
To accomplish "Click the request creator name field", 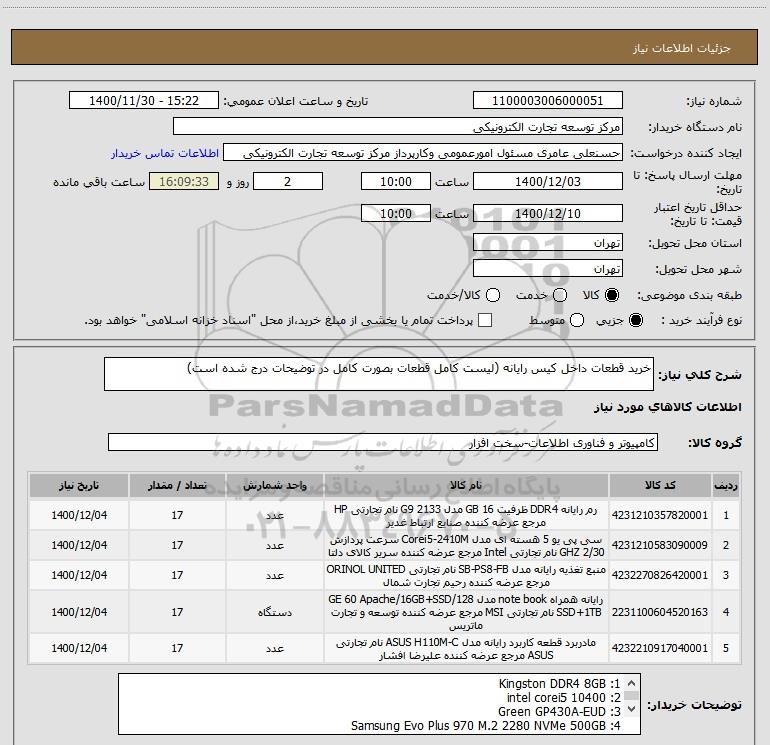I will pos(423,153).
